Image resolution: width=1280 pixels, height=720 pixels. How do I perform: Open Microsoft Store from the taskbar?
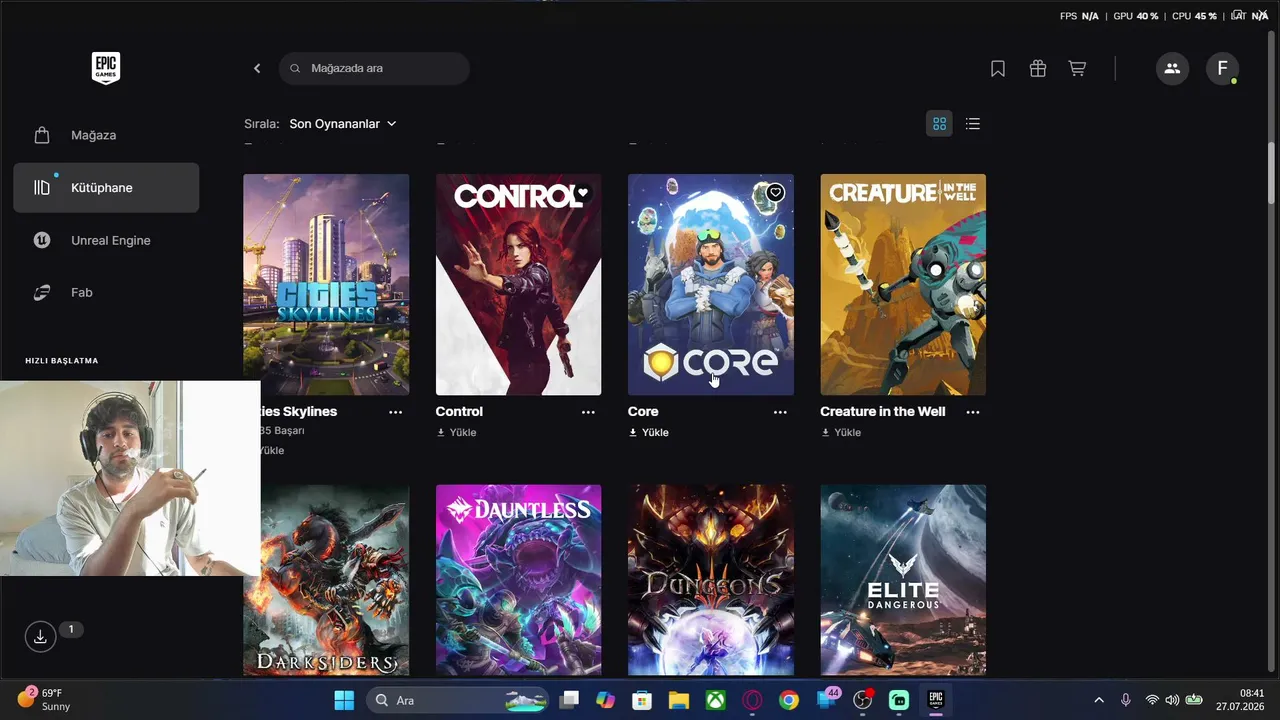(x=642, y=700)
